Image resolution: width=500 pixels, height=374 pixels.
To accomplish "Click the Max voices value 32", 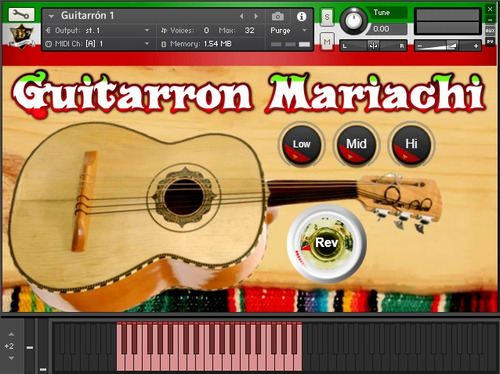I will point(249,30).
